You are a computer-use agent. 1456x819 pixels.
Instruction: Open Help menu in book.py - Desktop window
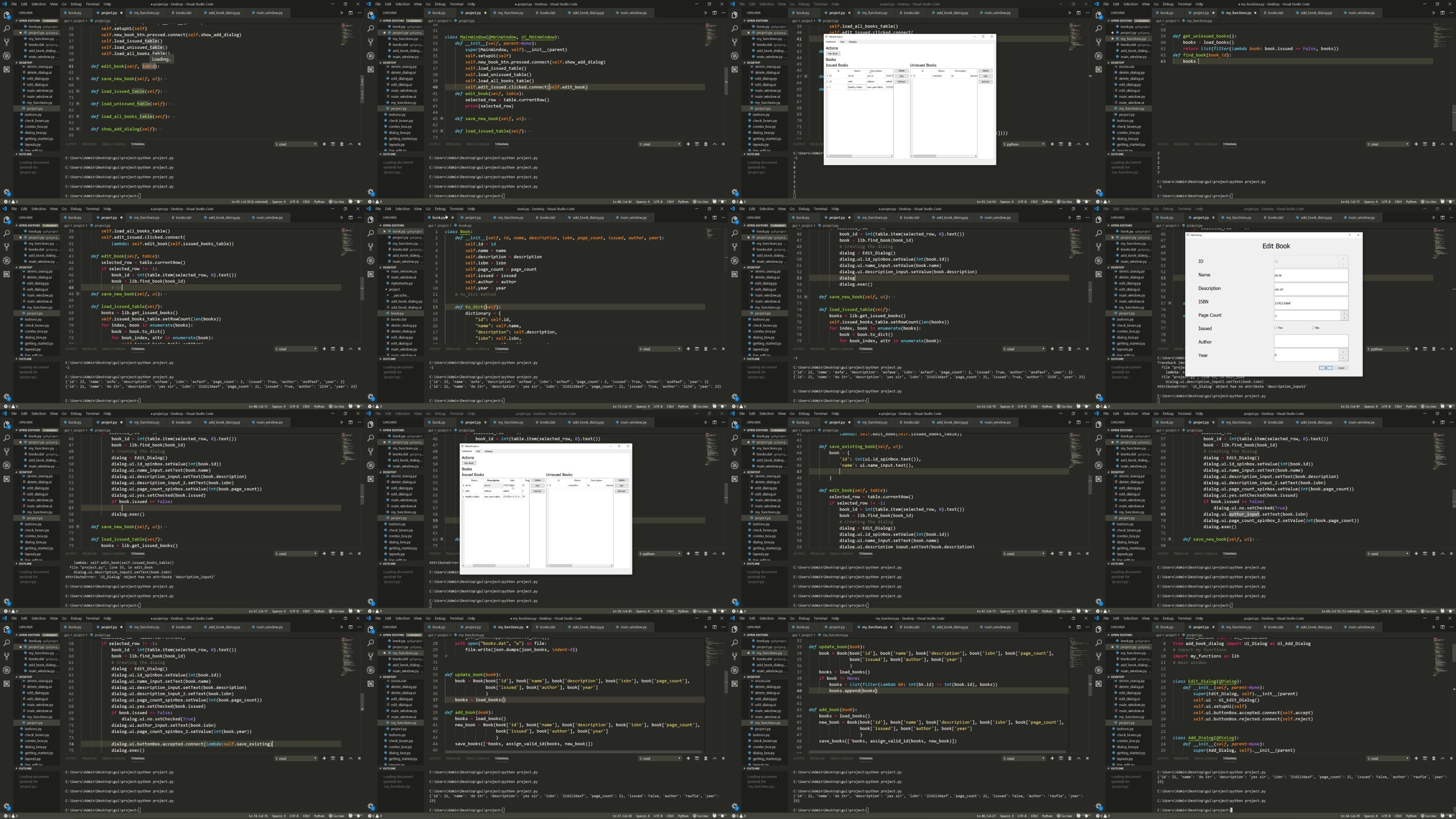(x=471, y=208)
